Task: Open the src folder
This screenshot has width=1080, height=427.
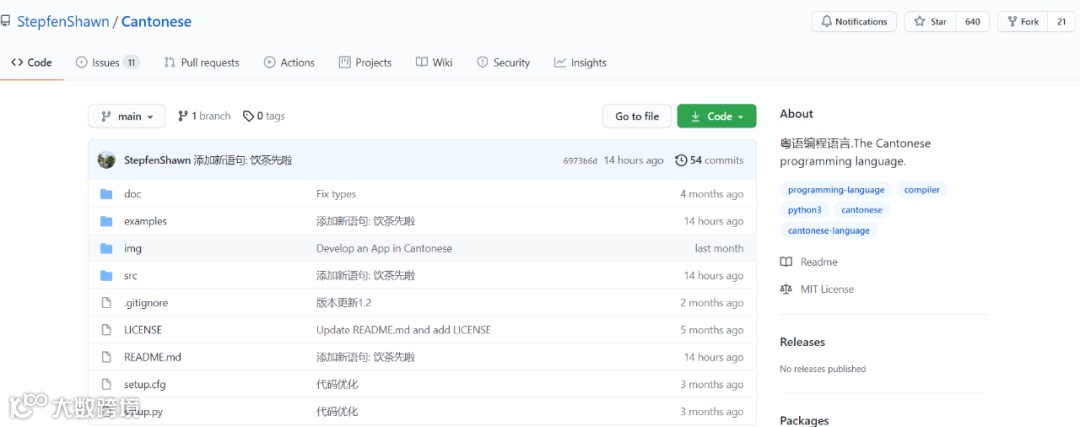Action: [130, 275]
